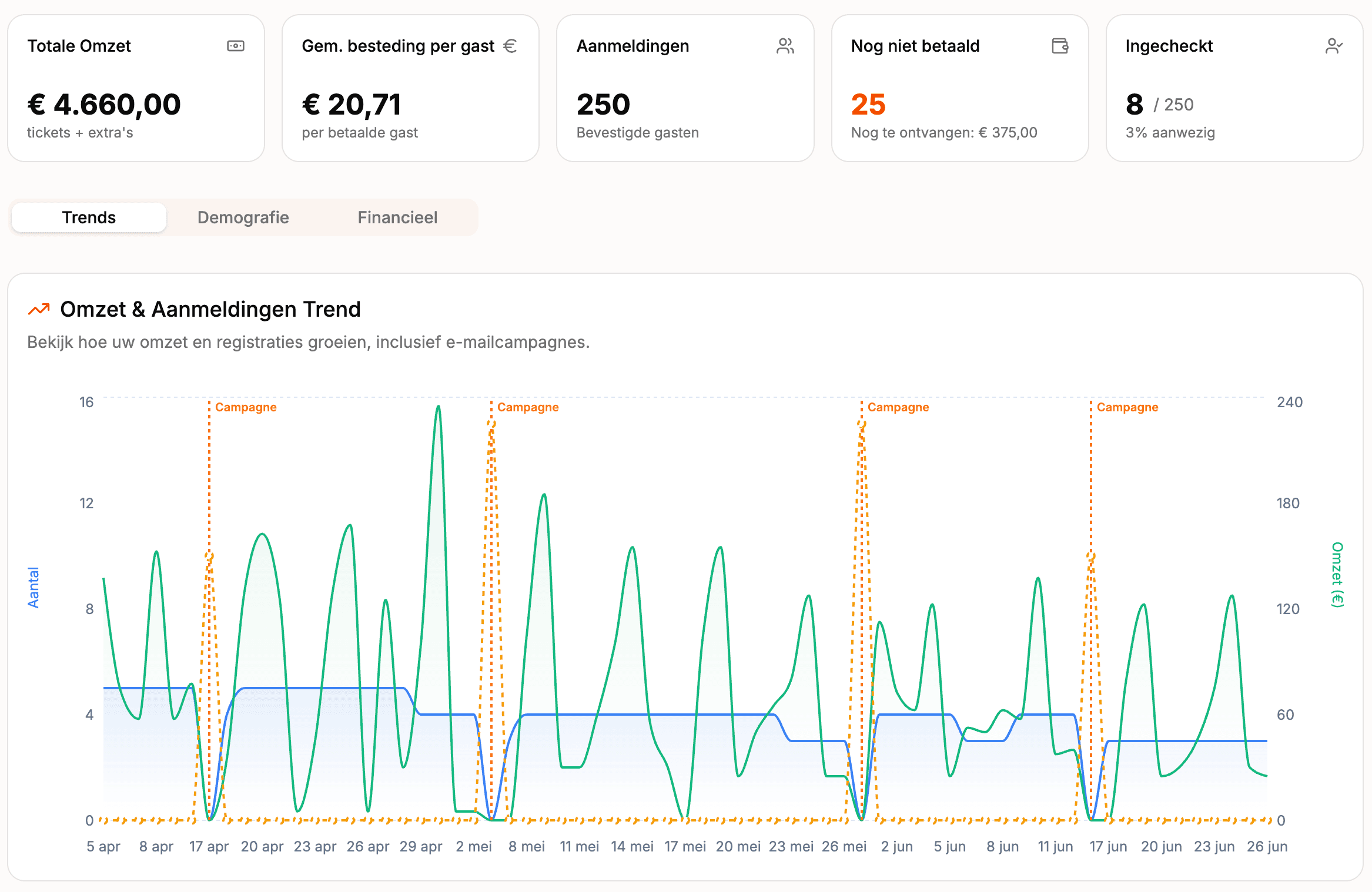Image resolution: width=1372 pixels, height=892 pixels.
Task: Click the users icon in Aanmeldingen card
Action: pyautogui.click(x=785, y=46)
